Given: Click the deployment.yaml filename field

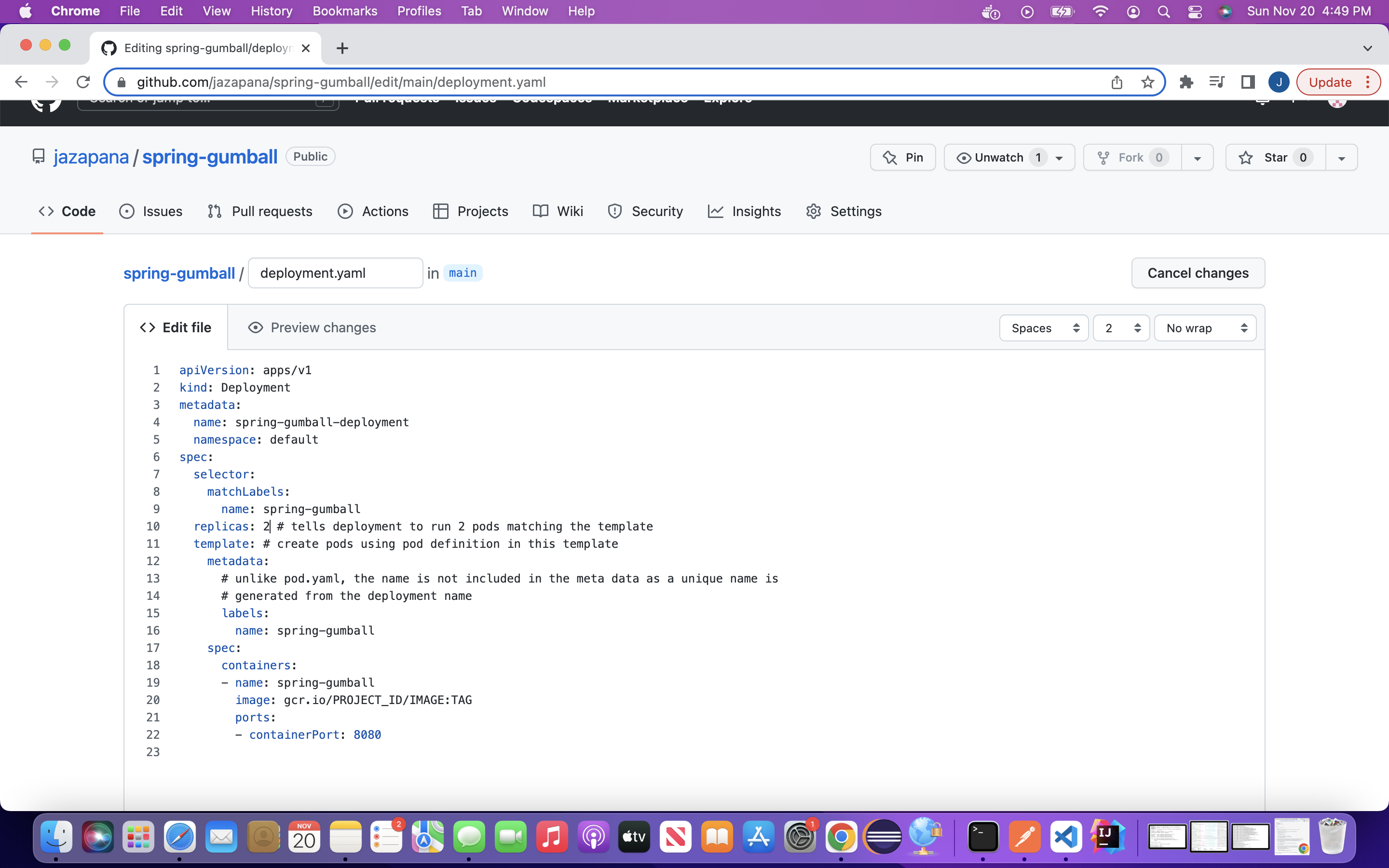Looking at the screenshot, I should tap(335, 272).
